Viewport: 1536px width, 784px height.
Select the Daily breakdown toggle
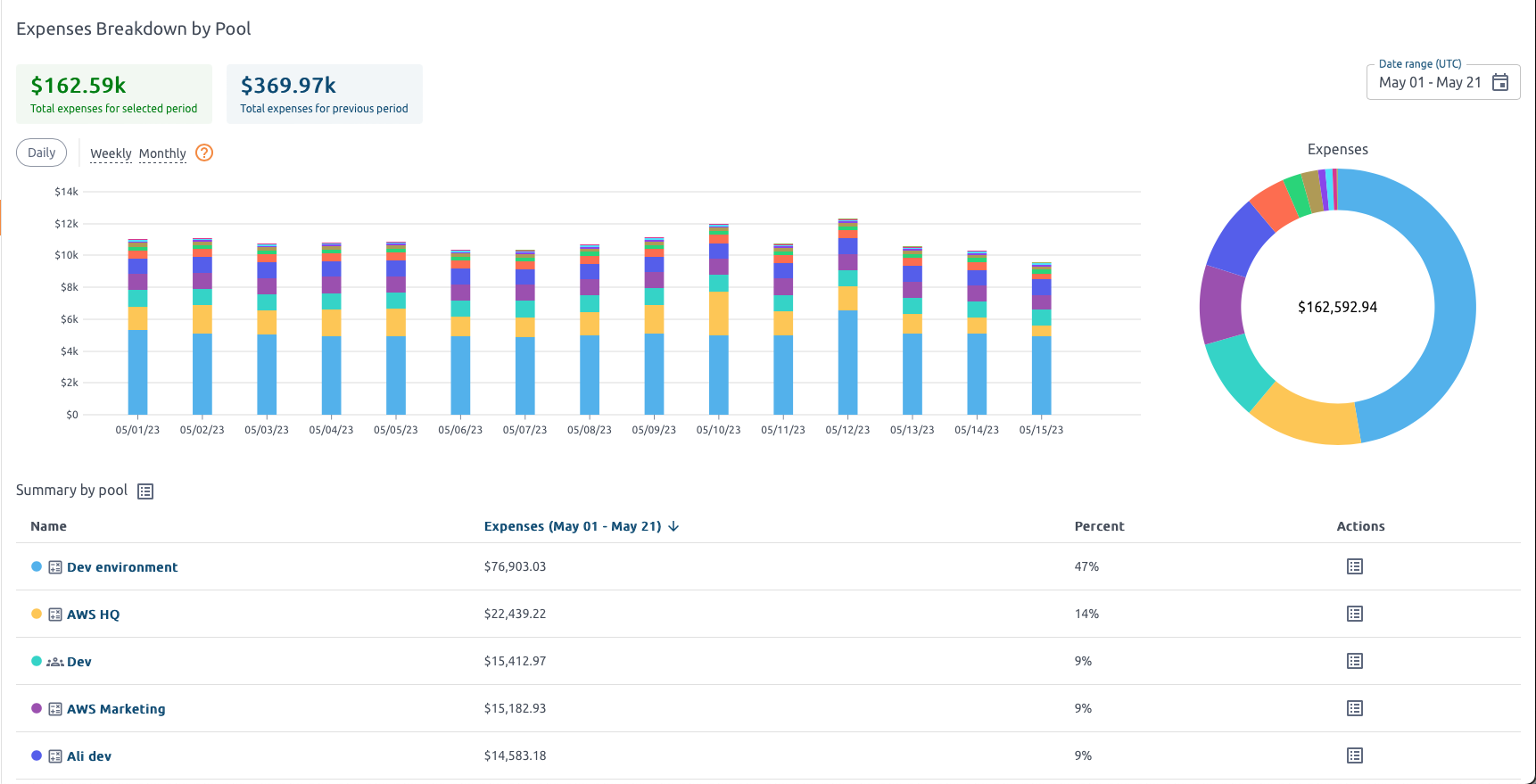point(41,153)
